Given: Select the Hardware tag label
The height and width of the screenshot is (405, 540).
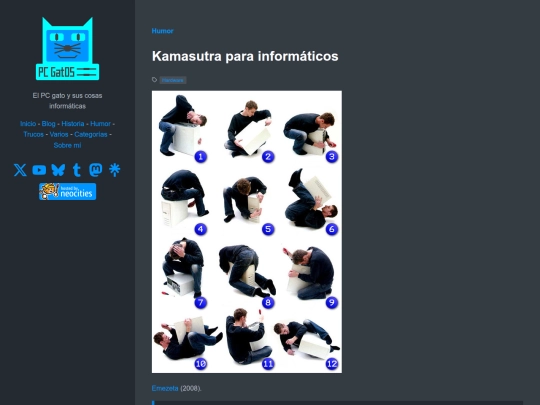Looking at the screenshot, I should pyautogui.click(x=173, y=80).
